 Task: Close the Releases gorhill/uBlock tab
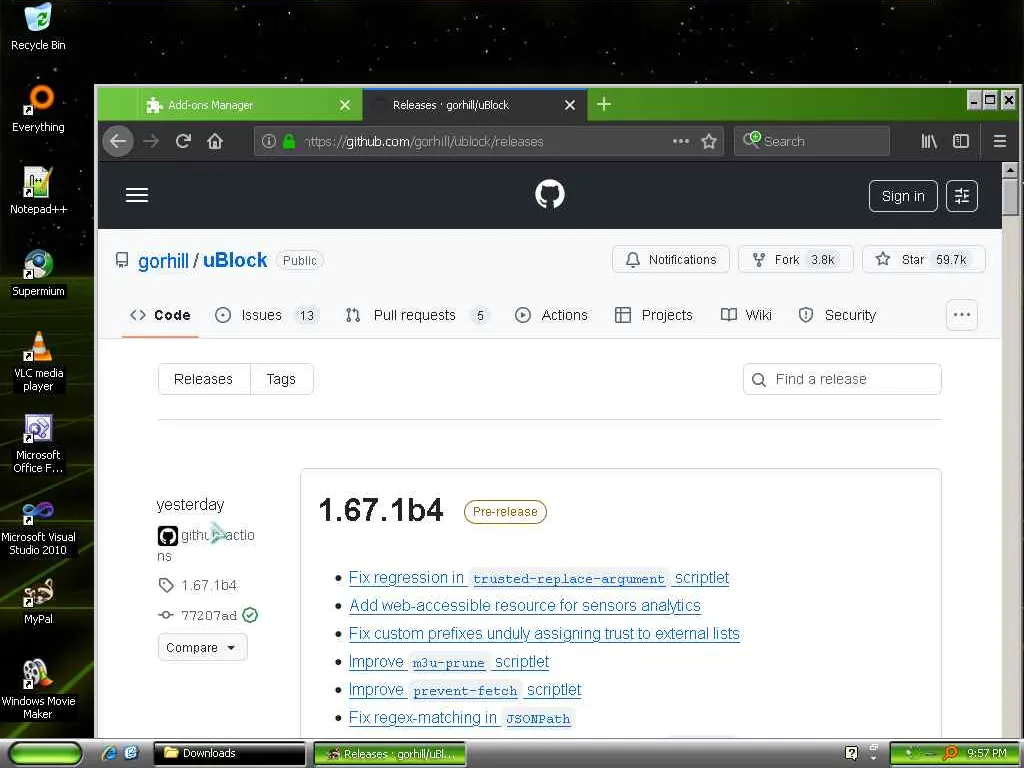pyautogui.click(x=569, y=104)
